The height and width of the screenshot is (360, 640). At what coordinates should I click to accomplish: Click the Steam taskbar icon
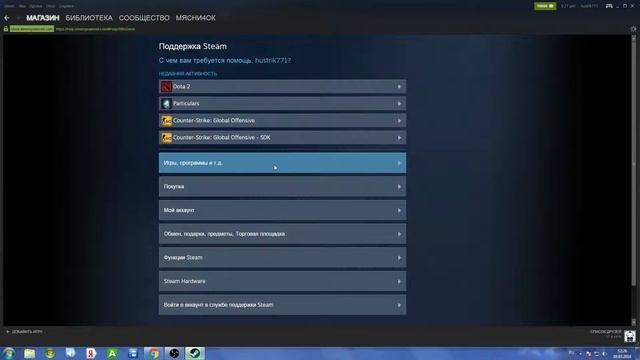pos(195,353)
